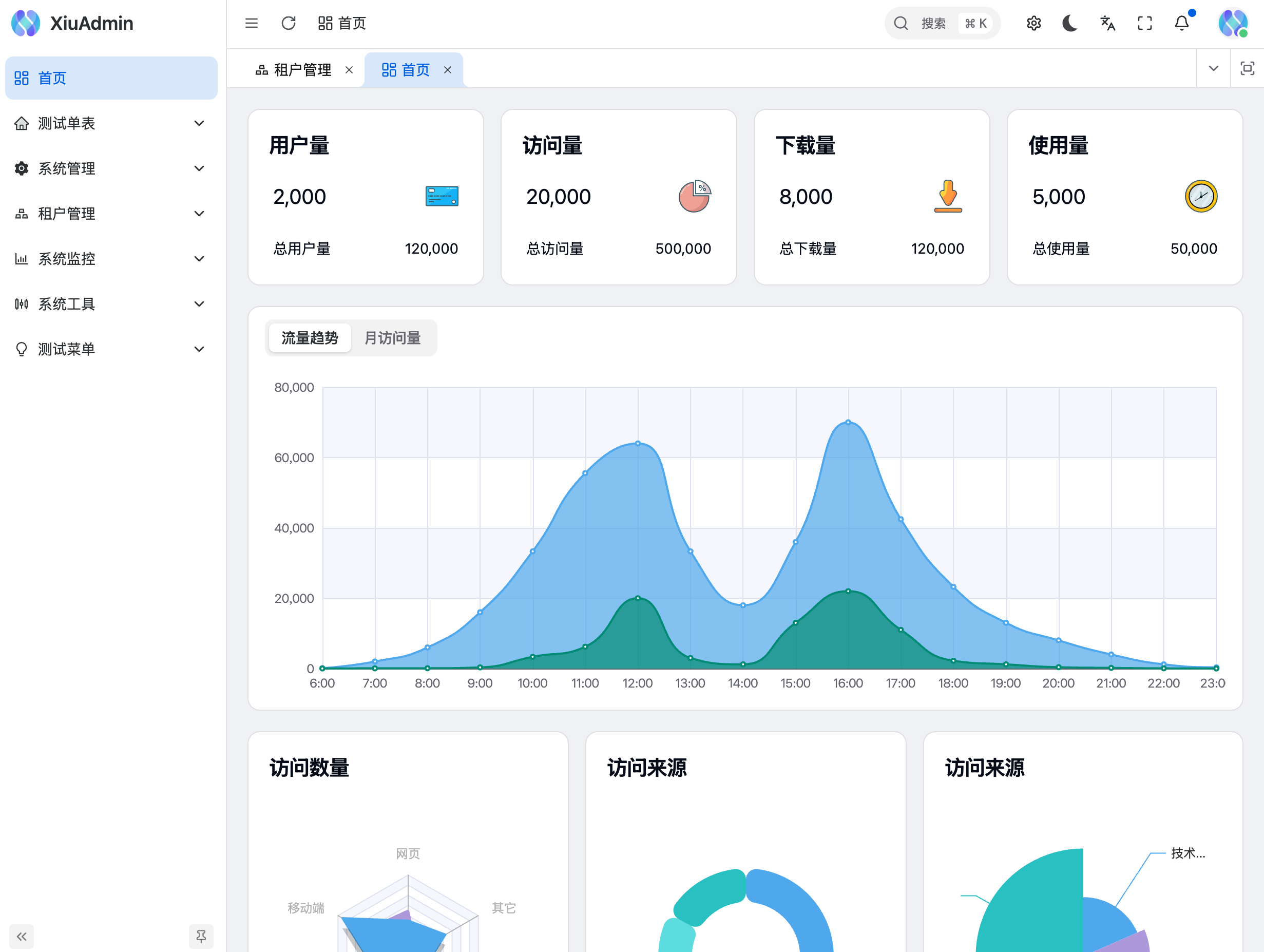This screenshot has width=1264, height=952.
Task: Click the refresh page icon
Action: pos(289,24)
